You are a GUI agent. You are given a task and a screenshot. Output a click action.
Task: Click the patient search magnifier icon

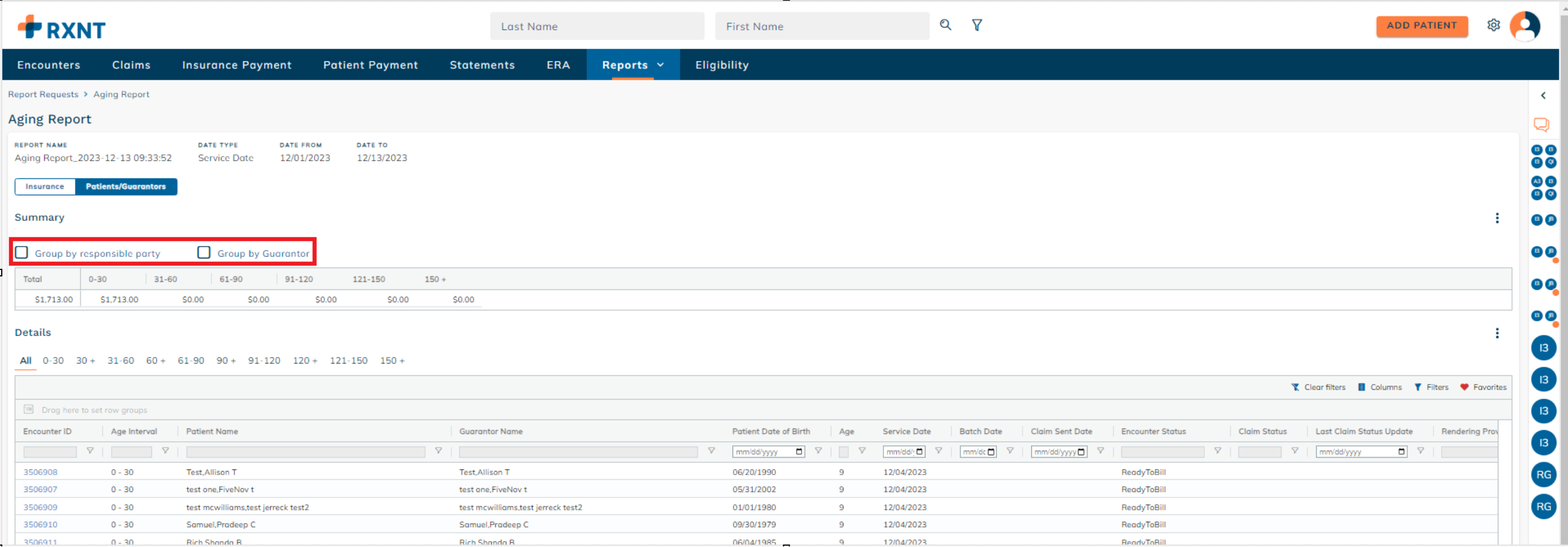coord(945,25)
